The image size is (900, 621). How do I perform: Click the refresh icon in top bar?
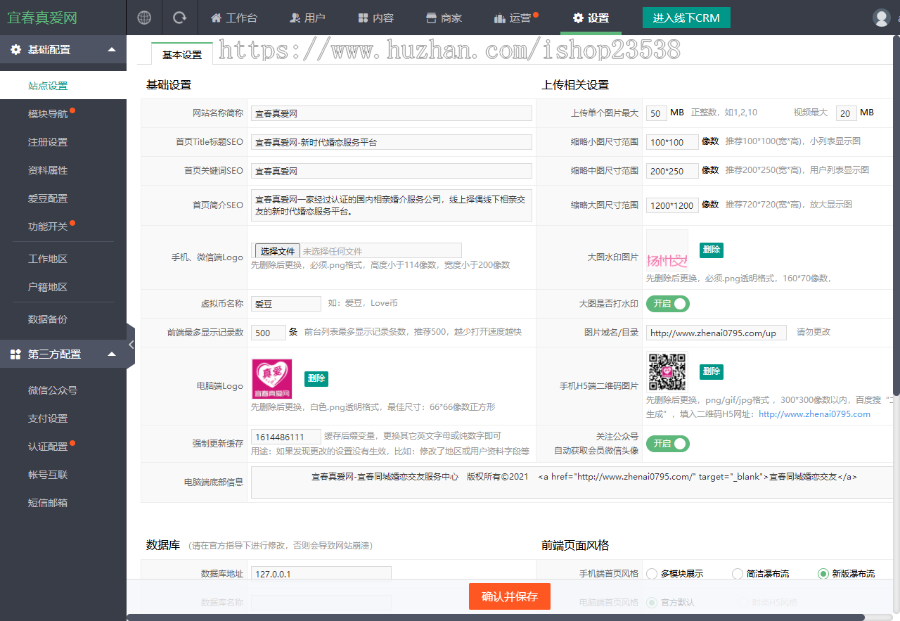pyautogui.click(x=179, y=18)
